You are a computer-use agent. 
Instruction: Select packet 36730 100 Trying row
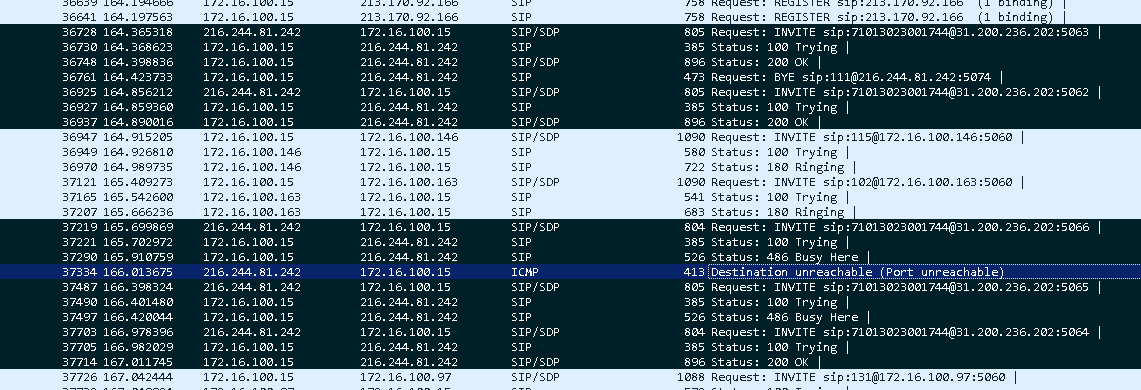pos(570,47)
